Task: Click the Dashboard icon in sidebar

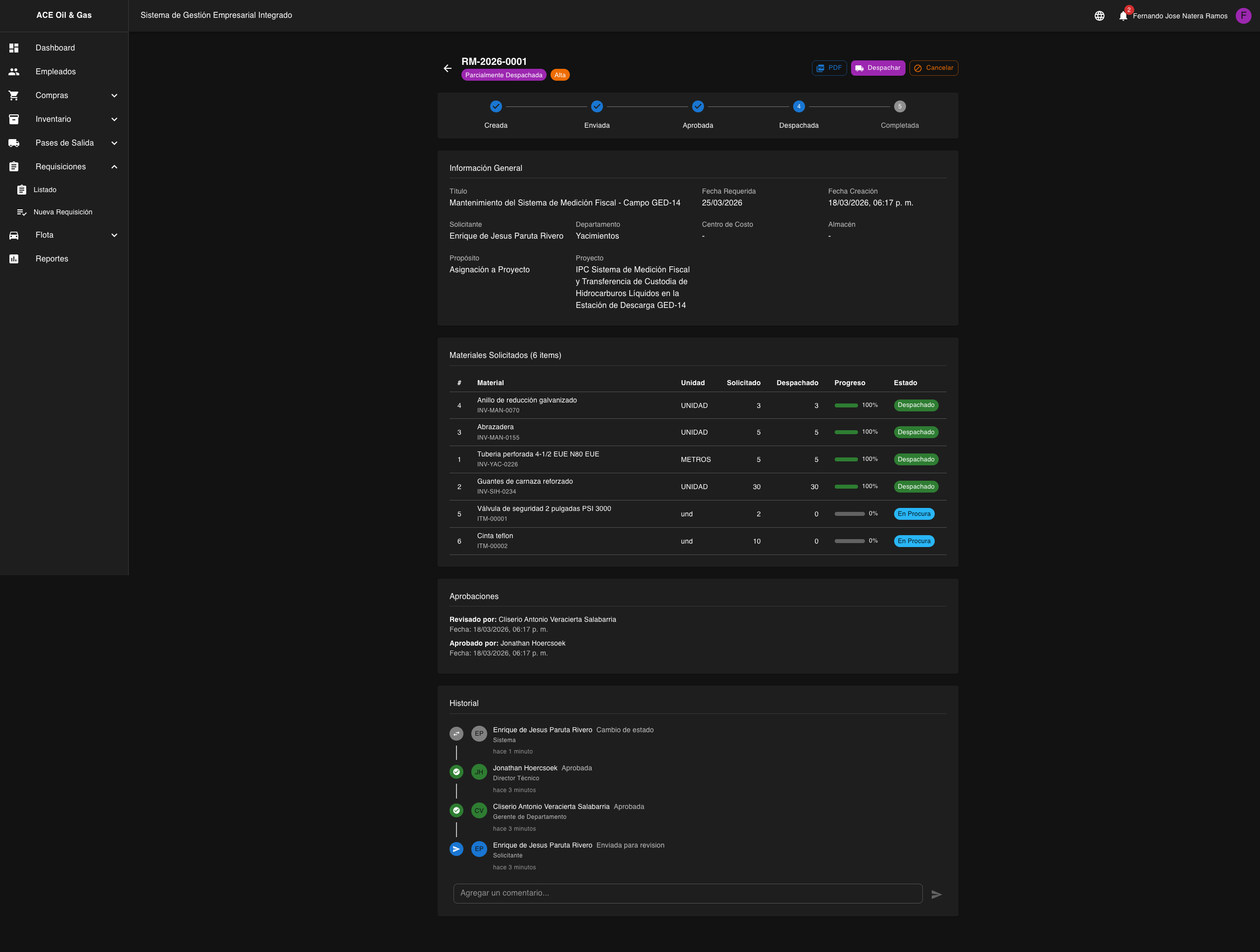Action: (x=14, y=48)
